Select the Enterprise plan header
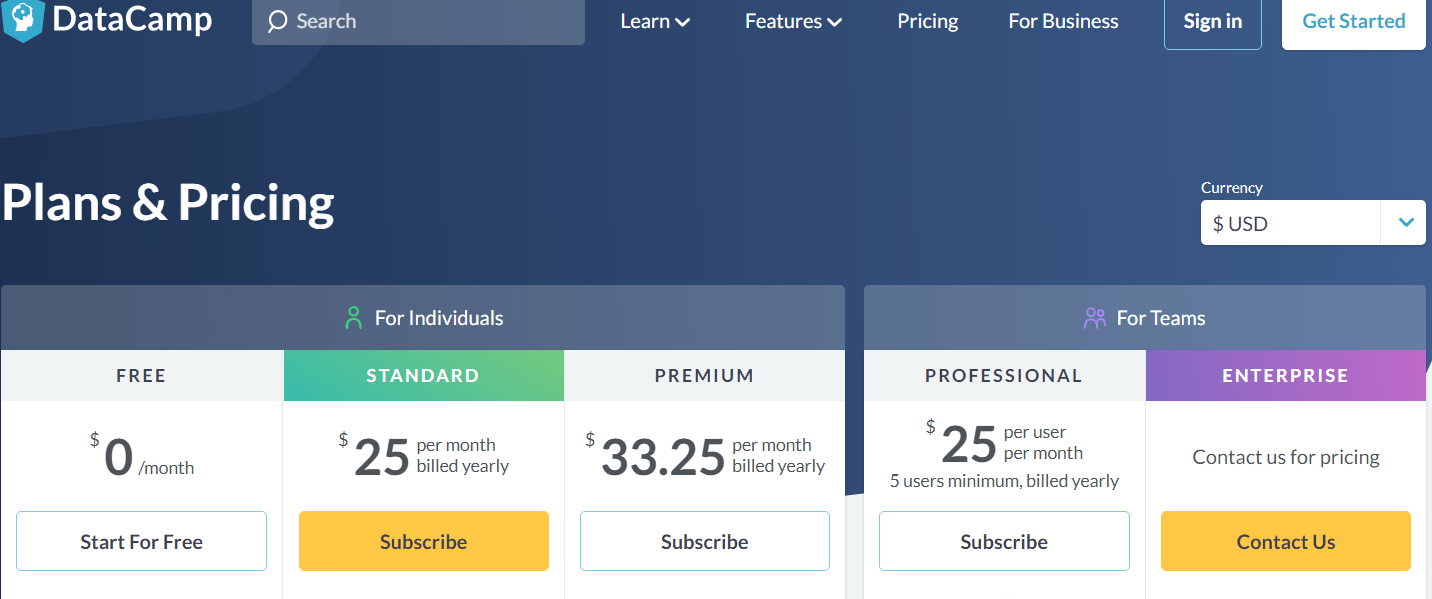The height and width of the screenshot is (599, 1432). click(1286, 376)
